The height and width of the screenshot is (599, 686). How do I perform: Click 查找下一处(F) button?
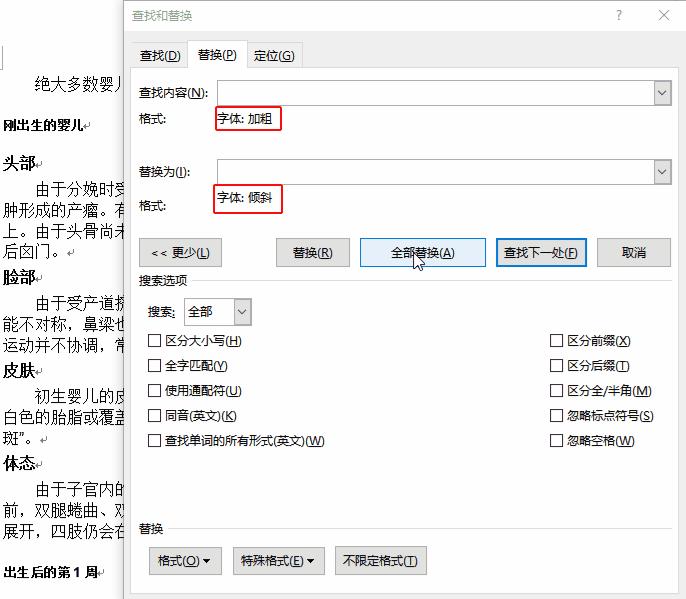click(x=541, y=252)
